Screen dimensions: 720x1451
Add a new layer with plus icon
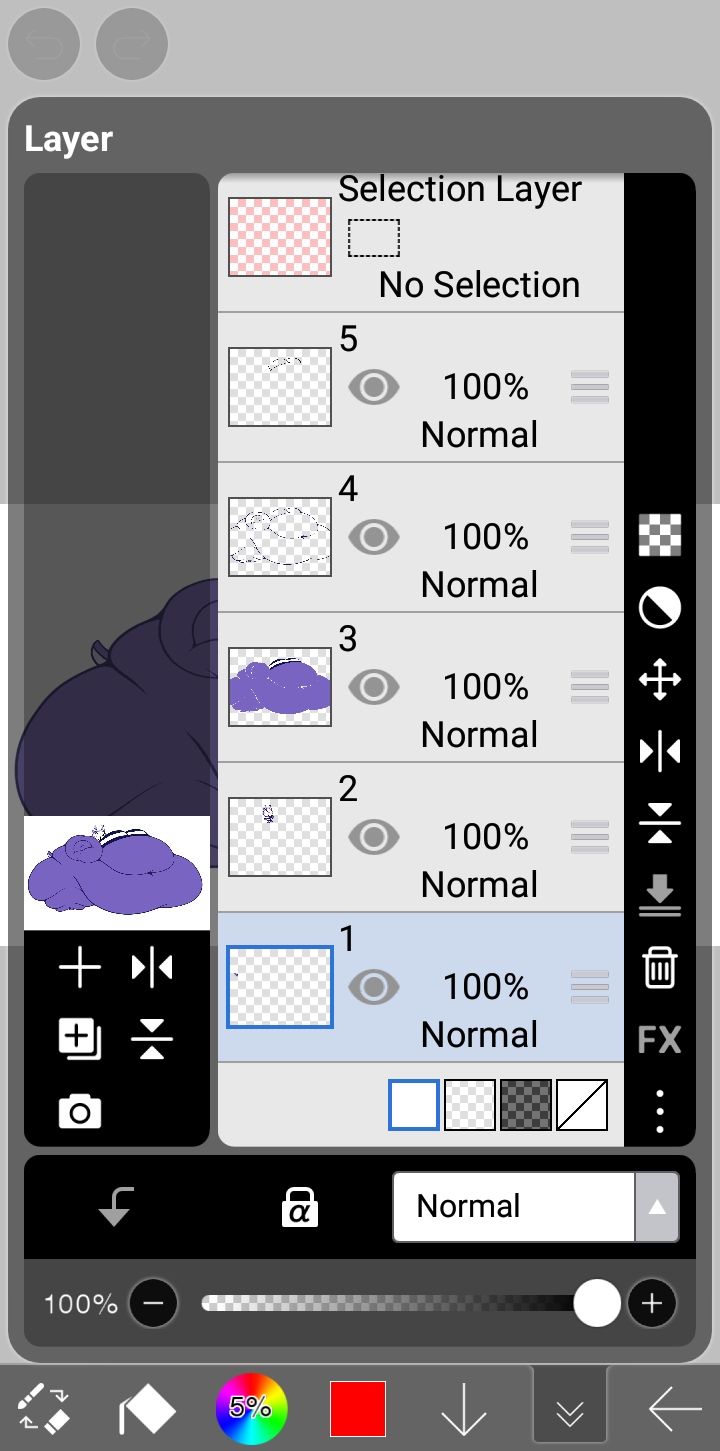point(80,968)
